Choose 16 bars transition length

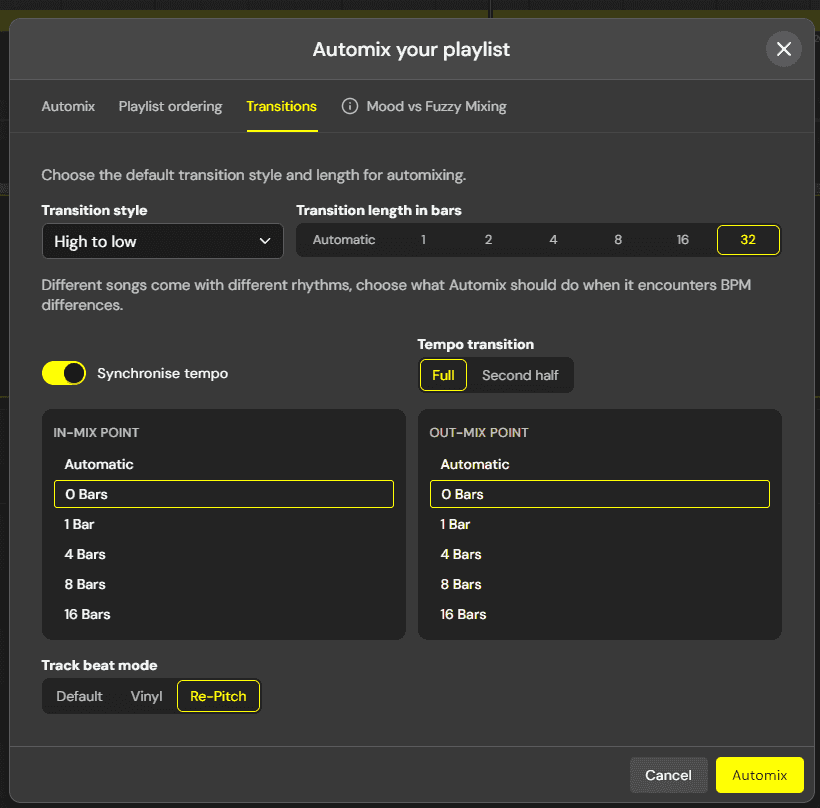pyautogui.click(x=682, y=240)
